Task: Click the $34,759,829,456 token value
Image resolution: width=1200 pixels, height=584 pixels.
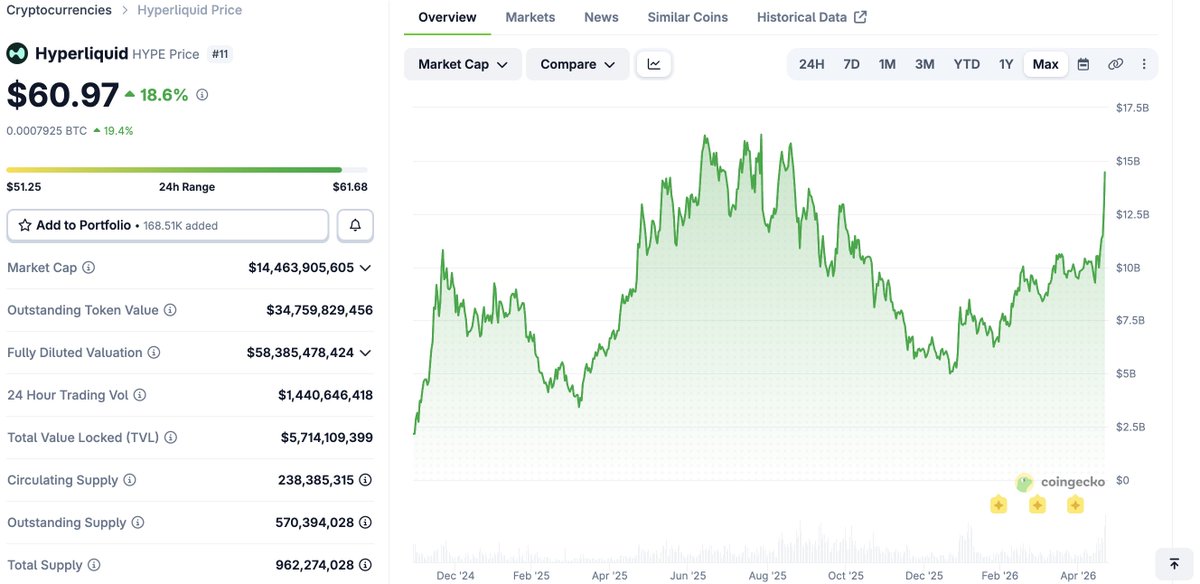Action: point(319,311)
